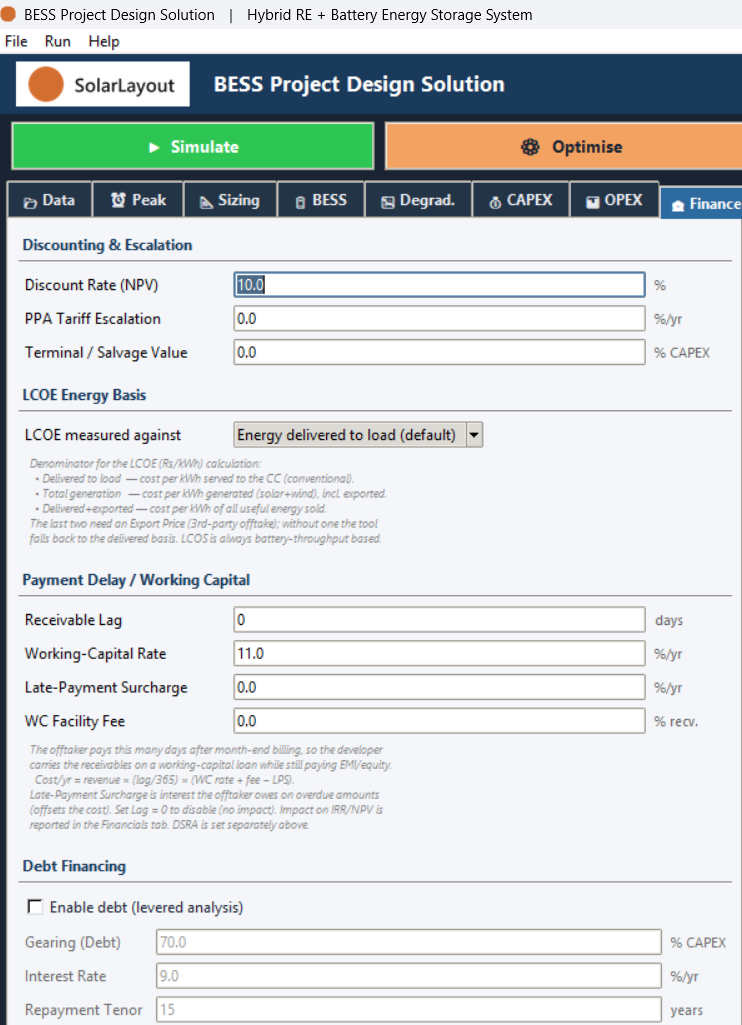Click the SolarLayout logo
Viewport: 742px width, 1025px height.
[103, 84]
